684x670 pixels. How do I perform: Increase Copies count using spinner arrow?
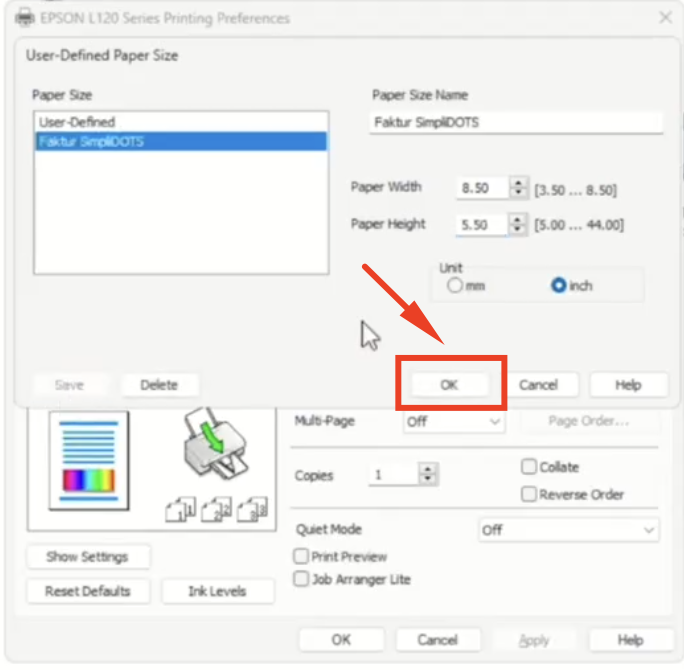click(428, 470)
